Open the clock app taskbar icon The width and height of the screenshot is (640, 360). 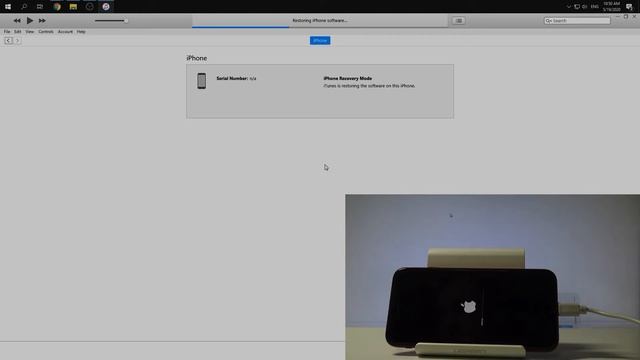89,7
